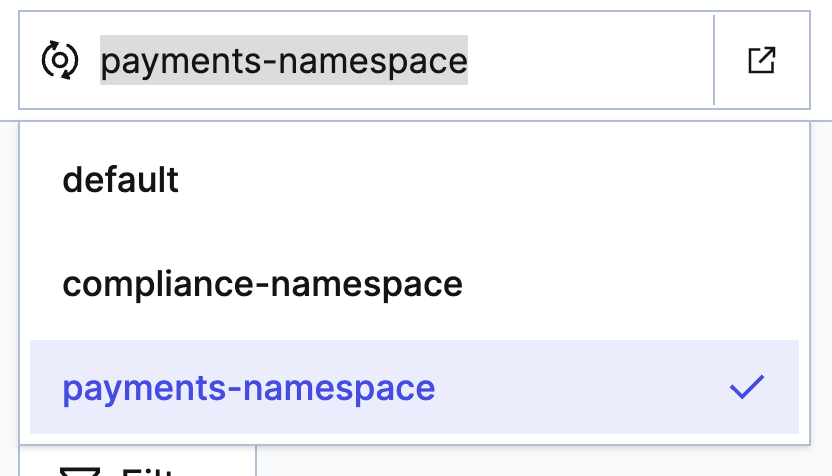Click the word 'default' in the list
832x476 pixels.
tap(121, 180)
